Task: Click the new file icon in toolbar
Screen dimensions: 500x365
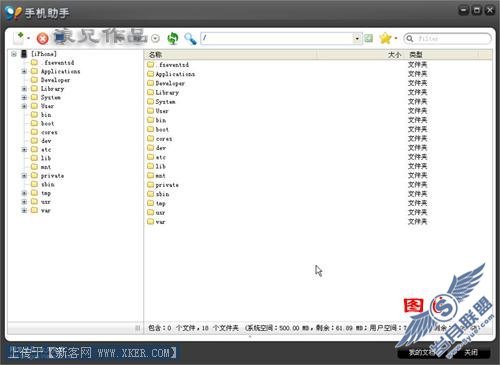Action: (x=19, y=38)
